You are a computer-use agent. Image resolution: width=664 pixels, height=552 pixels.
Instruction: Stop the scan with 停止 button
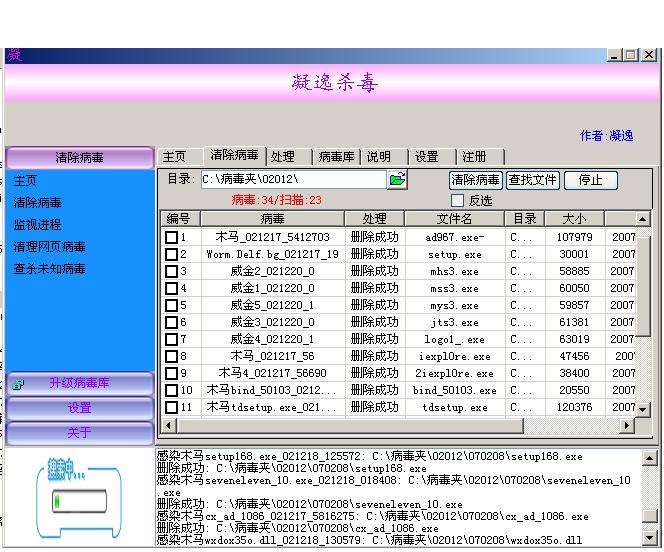click(591, 180)
